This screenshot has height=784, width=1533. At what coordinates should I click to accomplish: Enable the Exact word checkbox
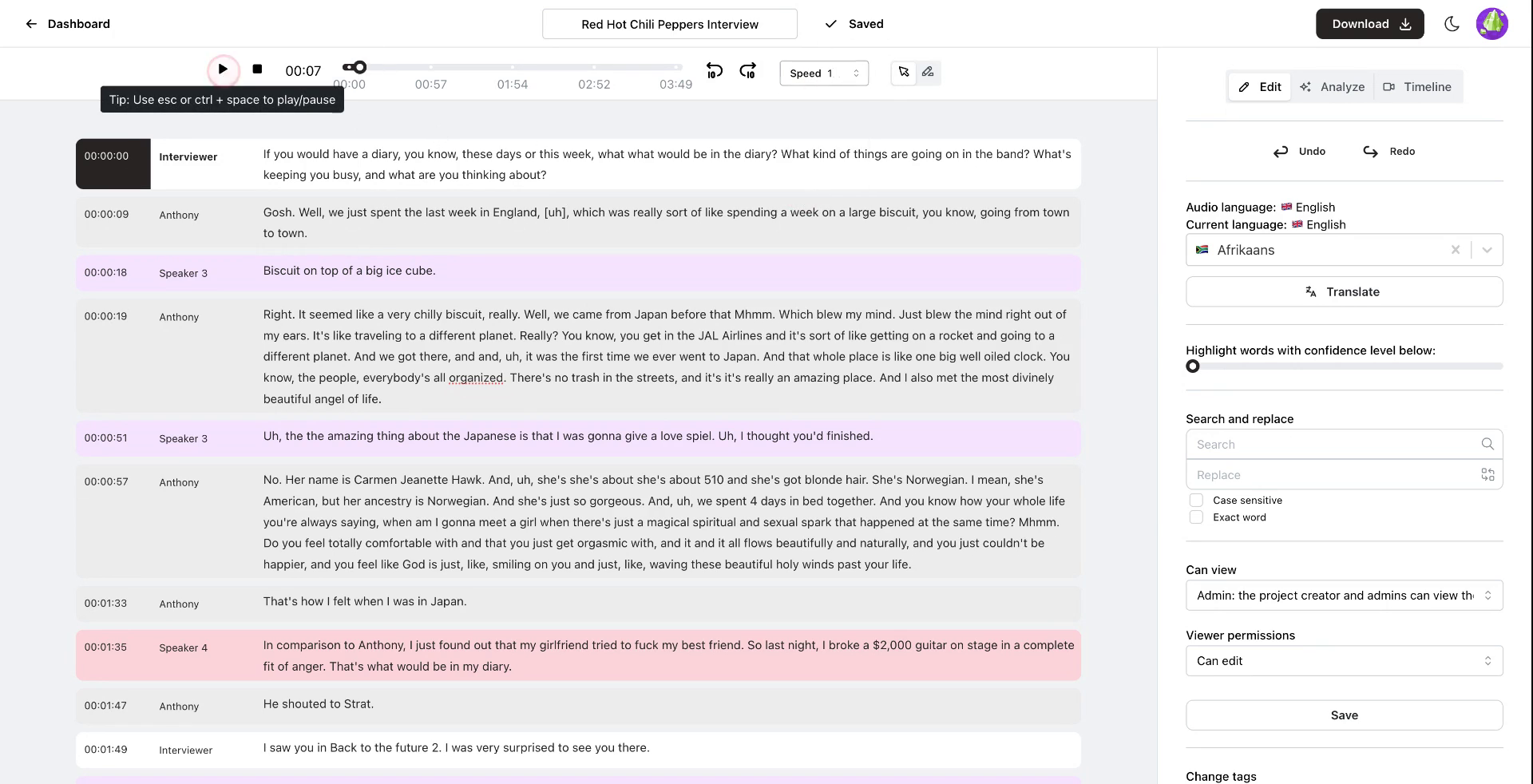(1196, 517)
